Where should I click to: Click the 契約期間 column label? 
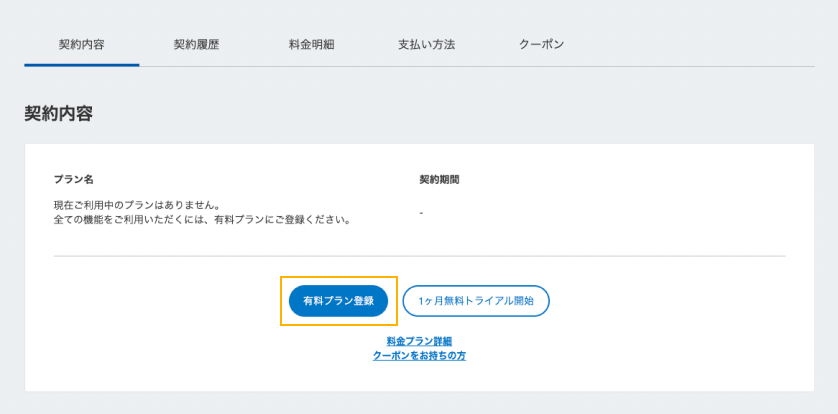(x=439, y=180)
